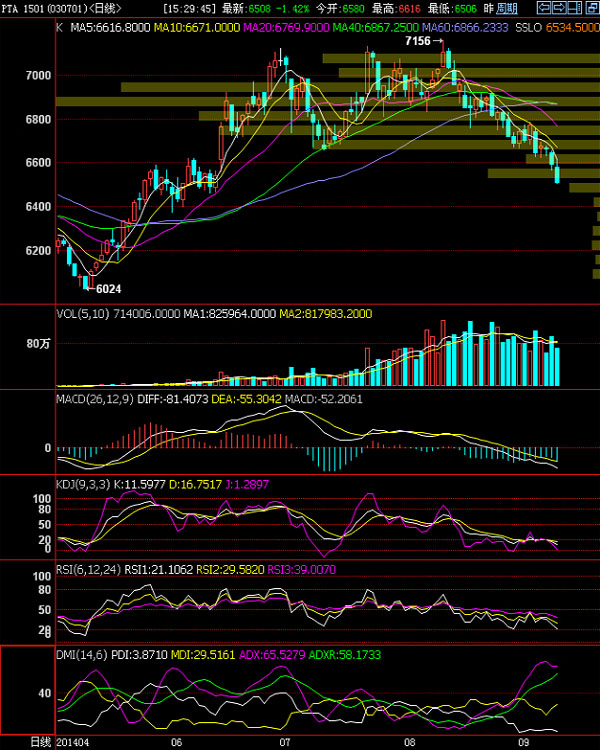
Task: Click the DEA:-55.3042 value
Action: click(x=246, y=399)
